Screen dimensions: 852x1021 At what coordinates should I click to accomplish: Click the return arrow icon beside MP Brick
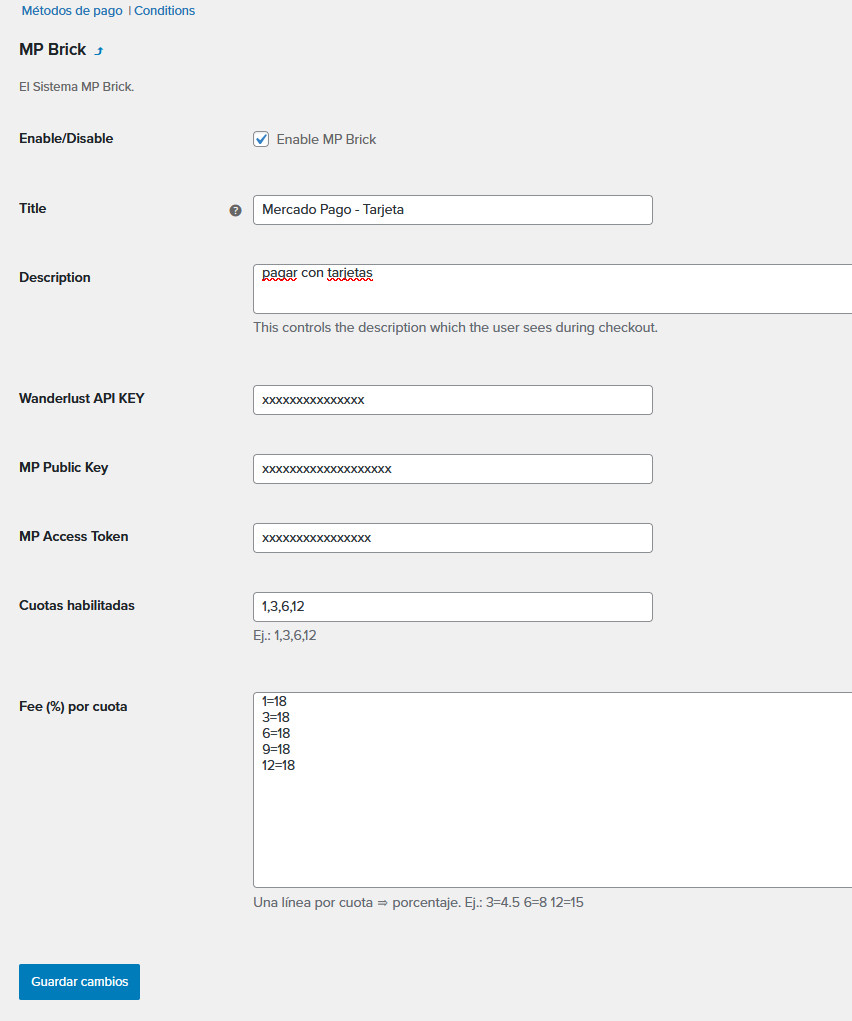point(99,51)
